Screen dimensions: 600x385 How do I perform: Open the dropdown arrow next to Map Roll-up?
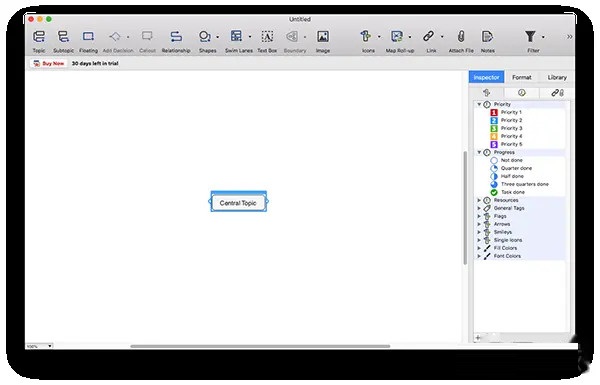pyautogui.click(x=410, y=38)
